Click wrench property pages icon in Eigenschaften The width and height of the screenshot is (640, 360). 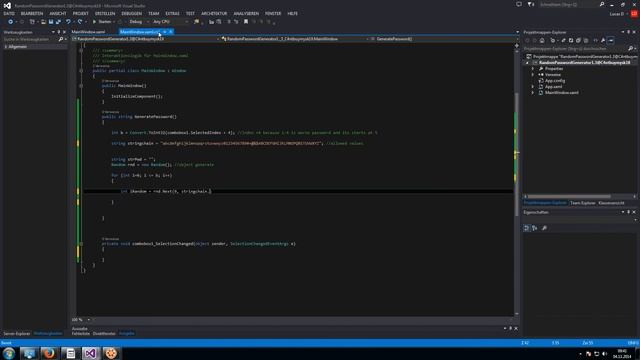point(544,228)
